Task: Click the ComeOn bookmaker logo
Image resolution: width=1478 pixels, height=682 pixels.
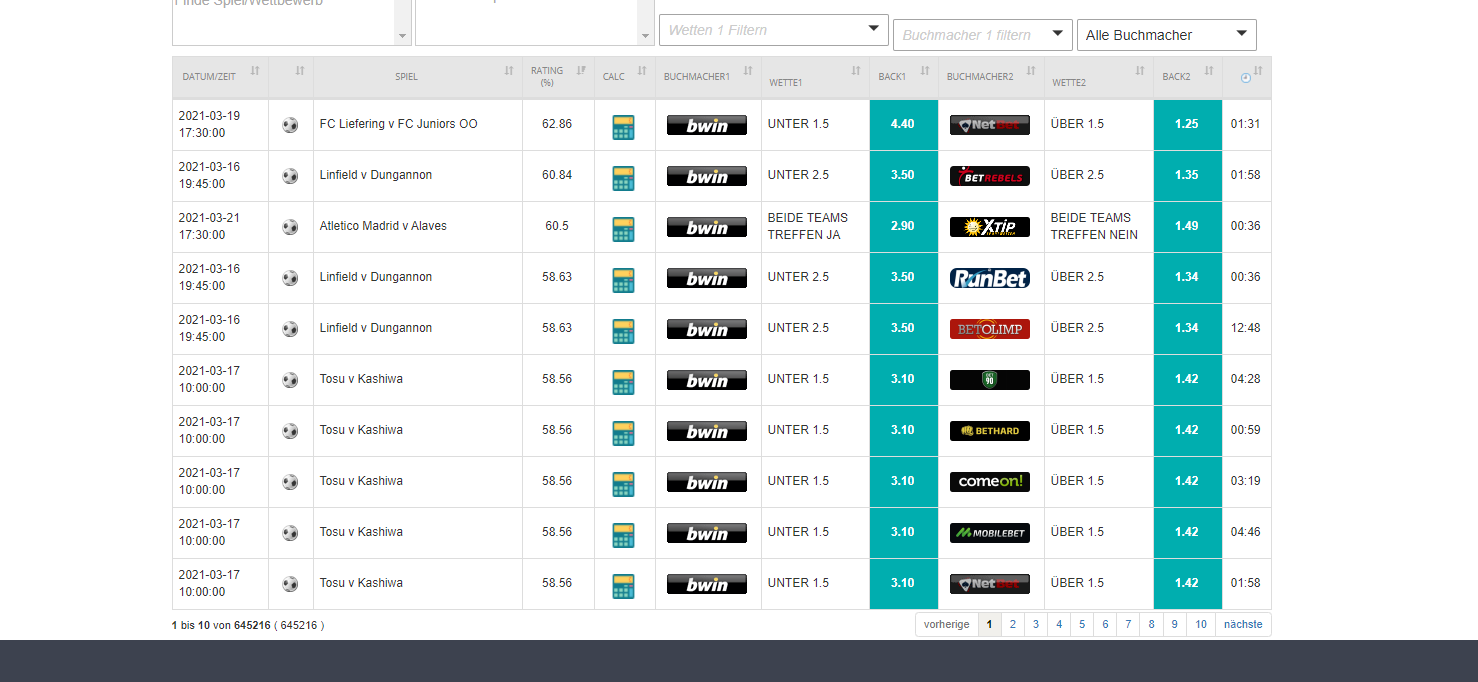Action: pos(990,482)
